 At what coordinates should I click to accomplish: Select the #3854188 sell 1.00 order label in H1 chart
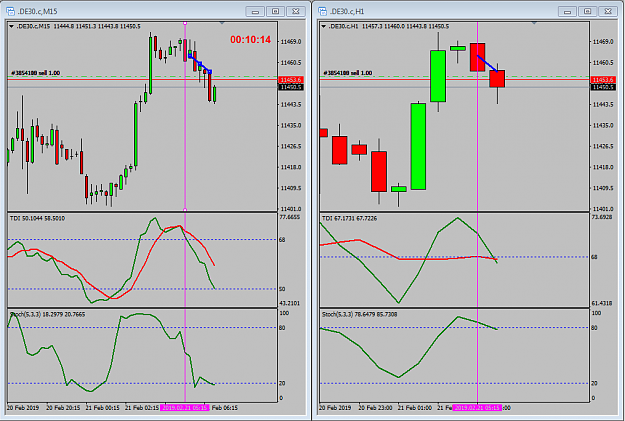348,73
